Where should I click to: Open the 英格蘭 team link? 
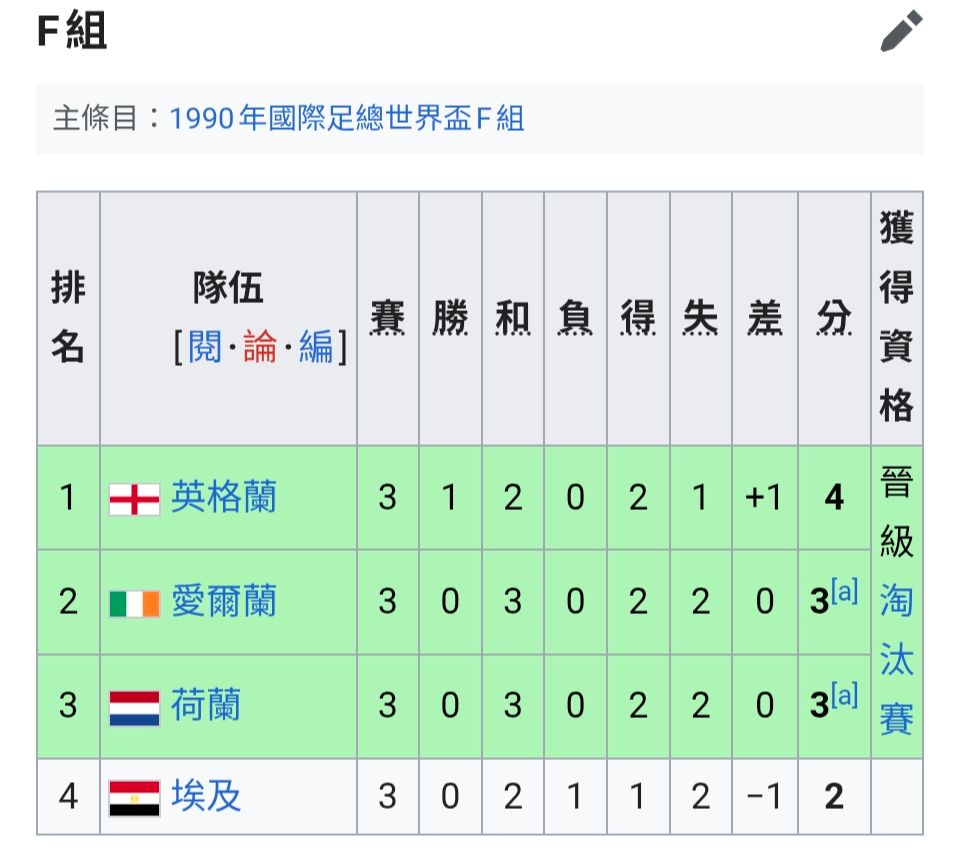[x=223, y=497]
